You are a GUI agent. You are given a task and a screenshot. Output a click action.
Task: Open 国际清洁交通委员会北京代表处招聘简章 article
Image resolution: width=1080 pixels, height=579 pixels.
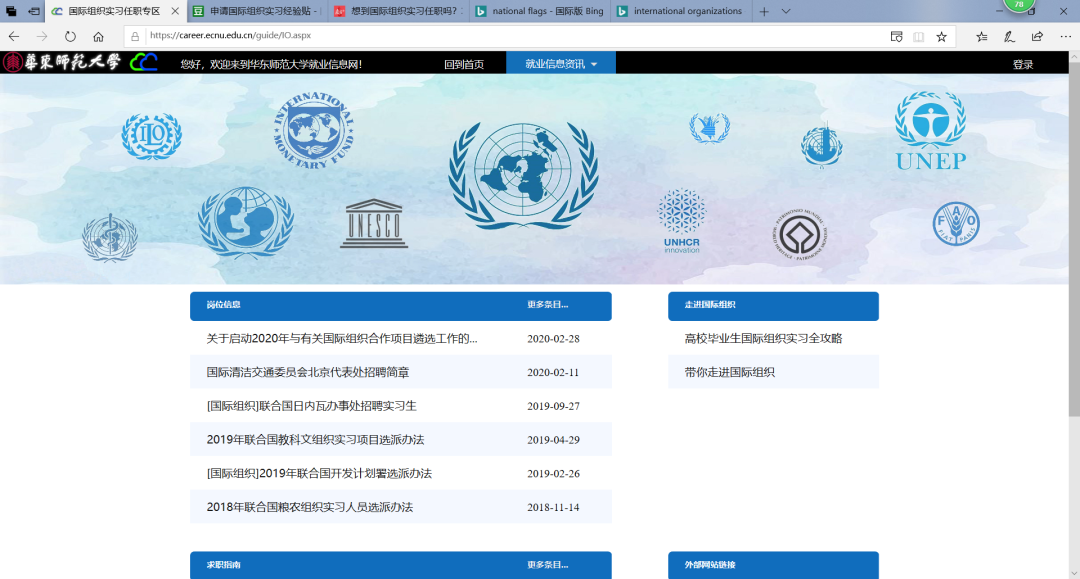tap(308, 372)
